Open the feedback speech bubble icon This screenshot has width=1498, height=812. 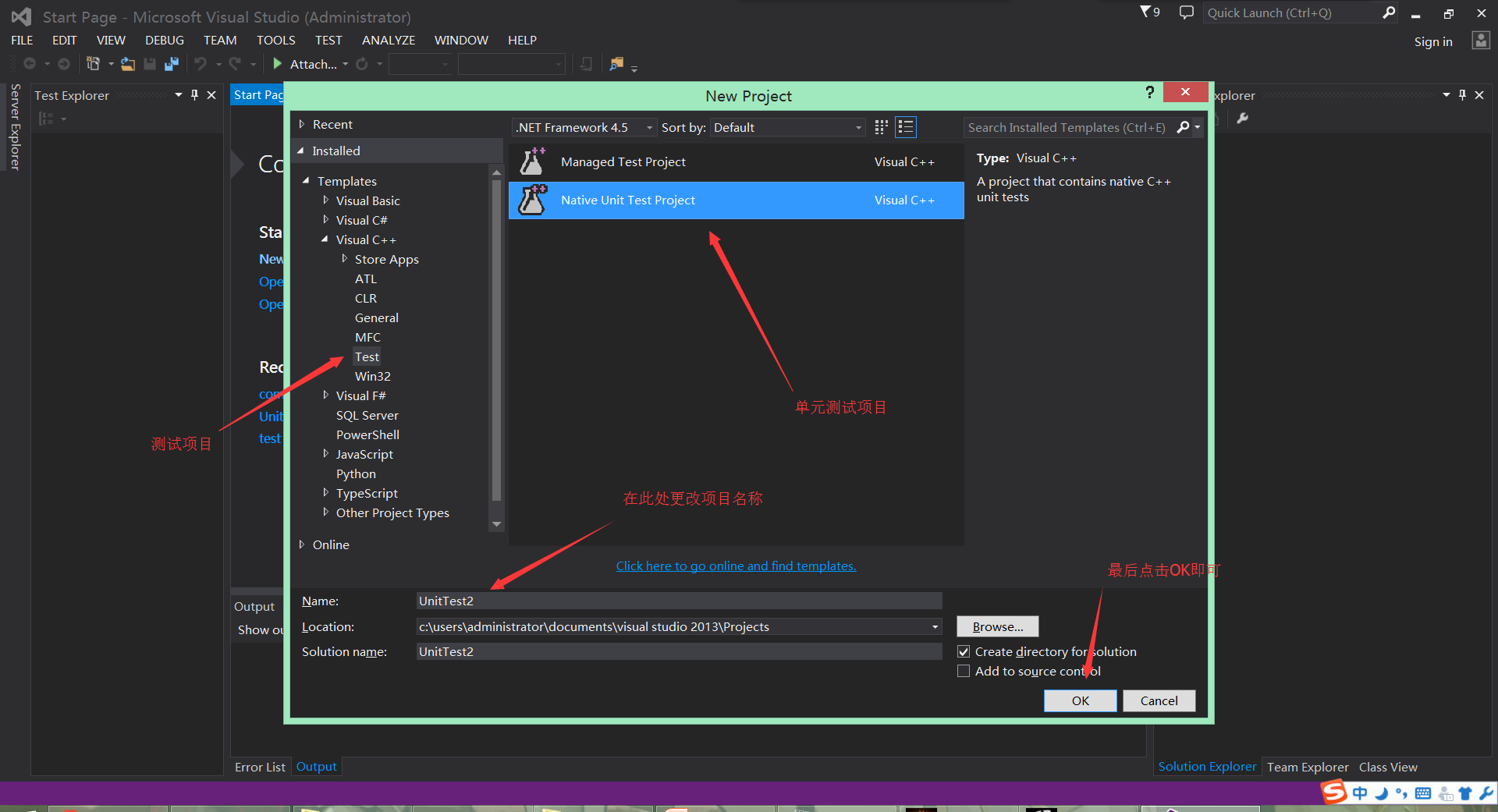pyautogui.click(x=1186, y=12)
